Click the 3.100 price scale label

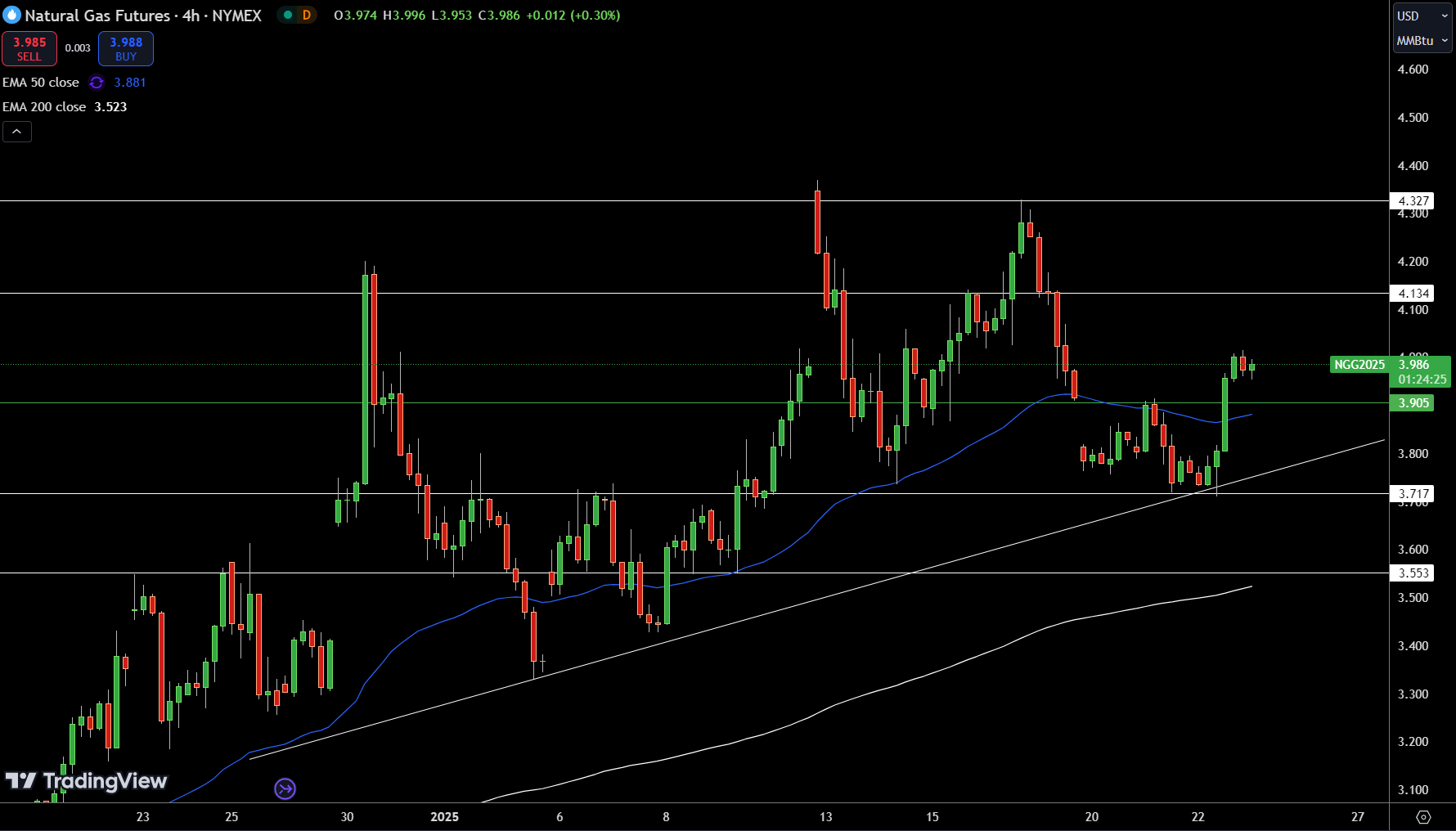(1413, 790)
